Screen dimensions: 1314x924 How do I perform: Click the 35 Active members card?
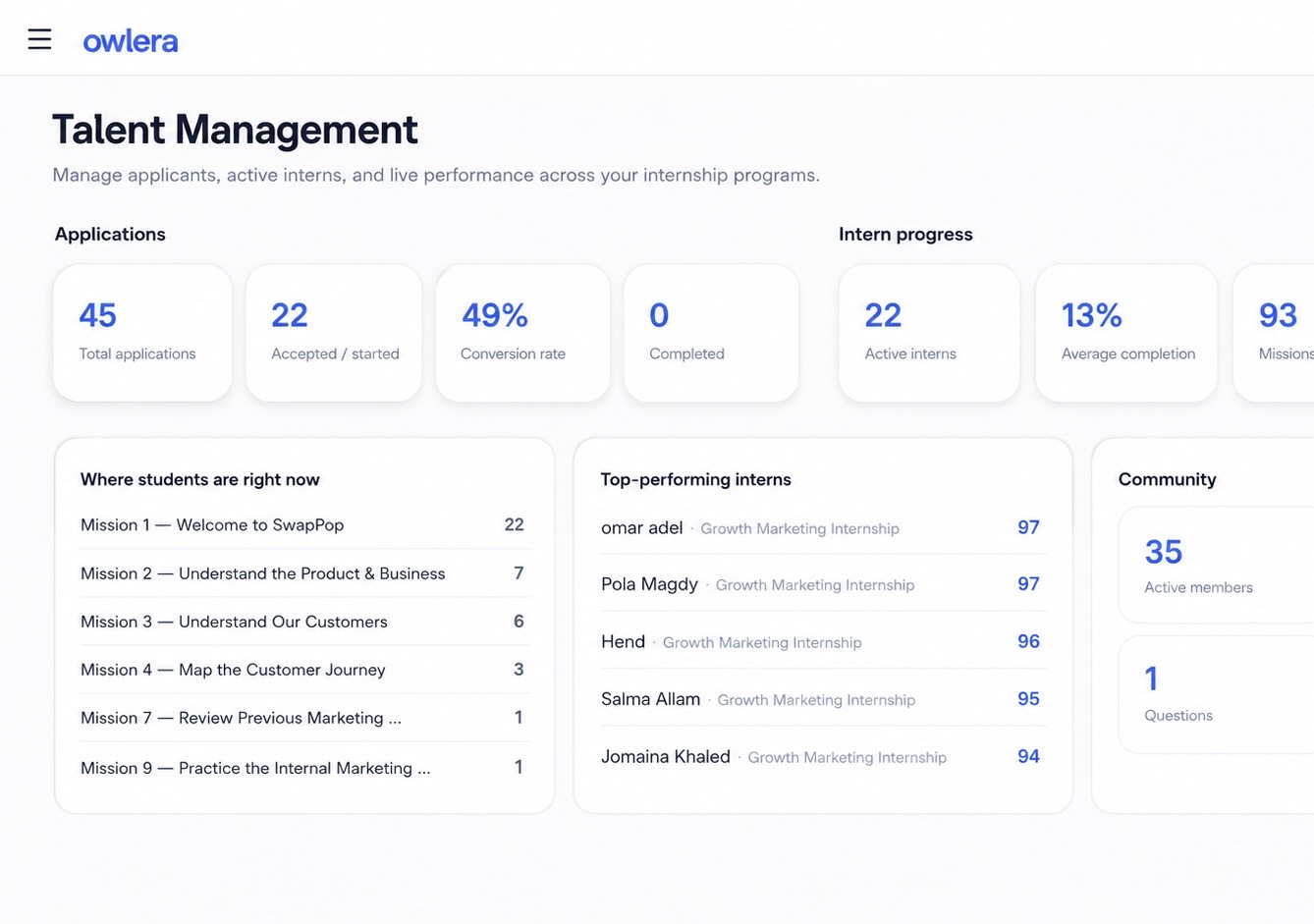(x=1216, y=565)
